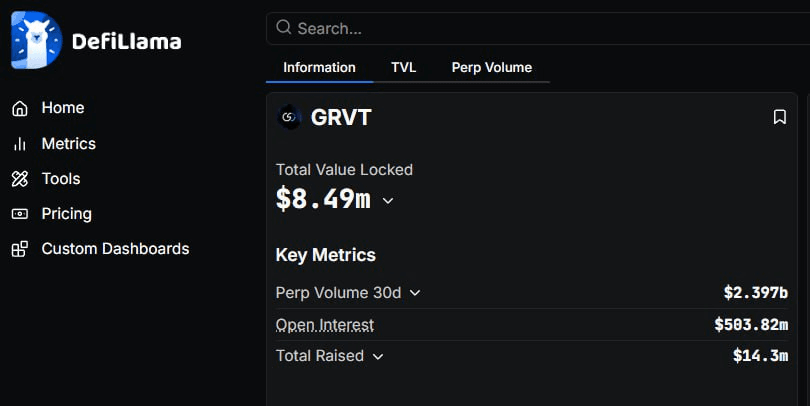Expand the Perp Volume 30d row
The image size is (810, 406).
pos(415,293)
